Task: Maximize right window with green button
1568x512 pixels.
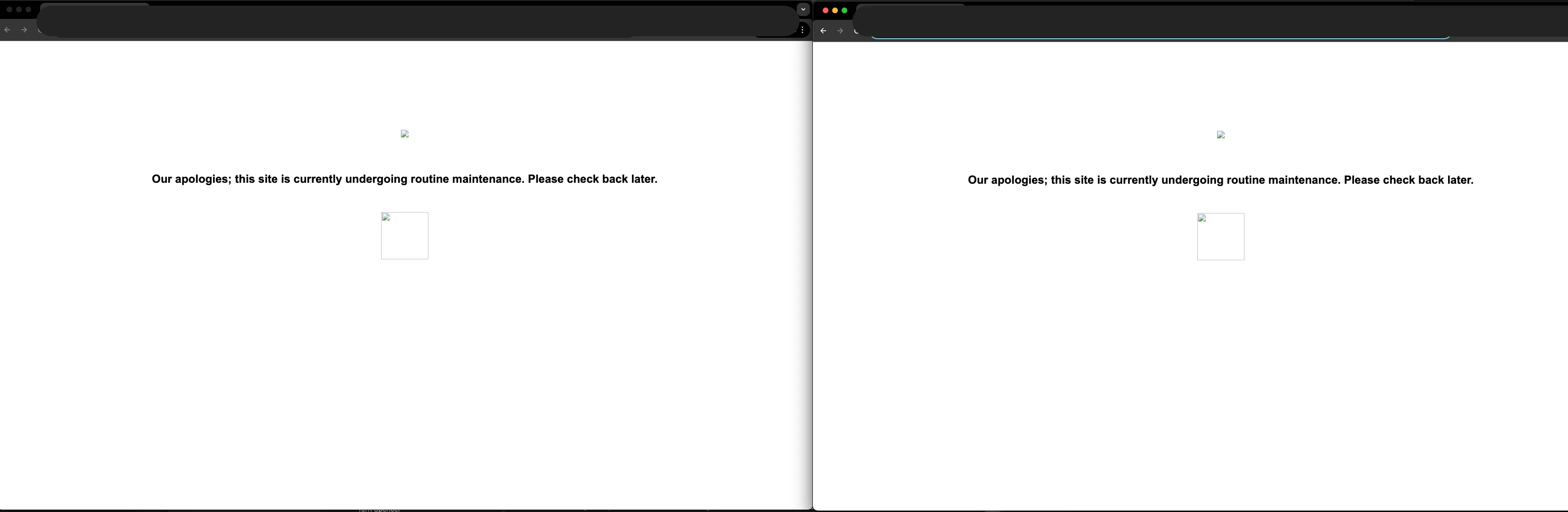Action: click(844, 10)
